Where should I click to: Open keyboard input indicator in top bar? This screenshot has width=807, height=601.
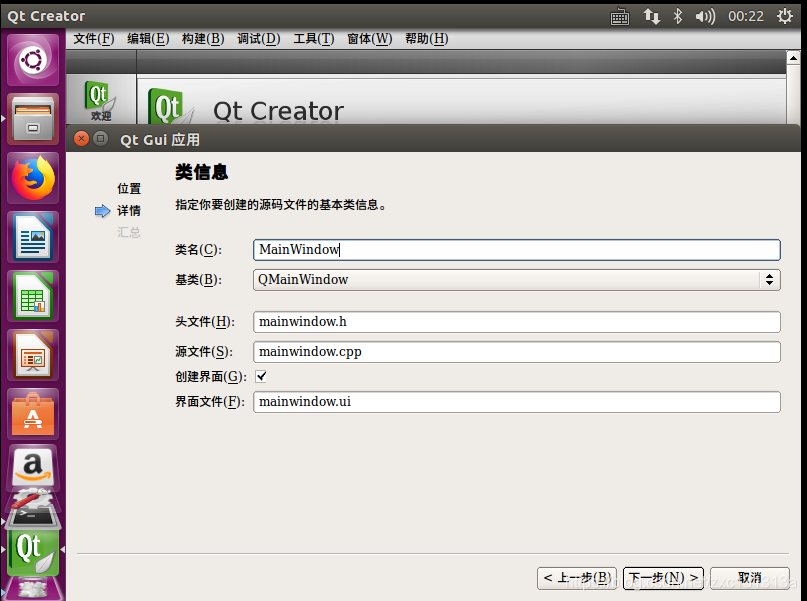point(620,17)
